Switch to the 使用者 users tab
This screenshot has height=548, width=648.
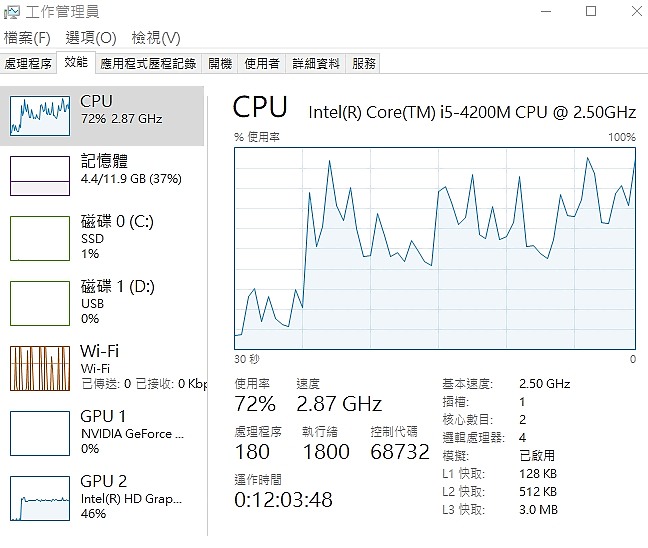261,63
